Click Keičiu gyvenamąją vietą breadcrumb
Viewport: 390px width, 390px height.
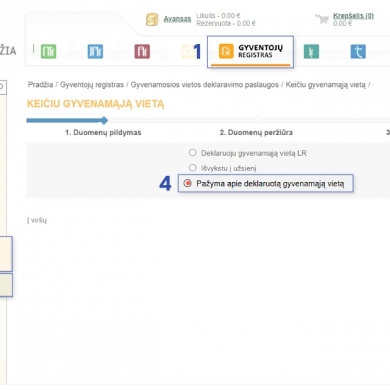[325, 85]
